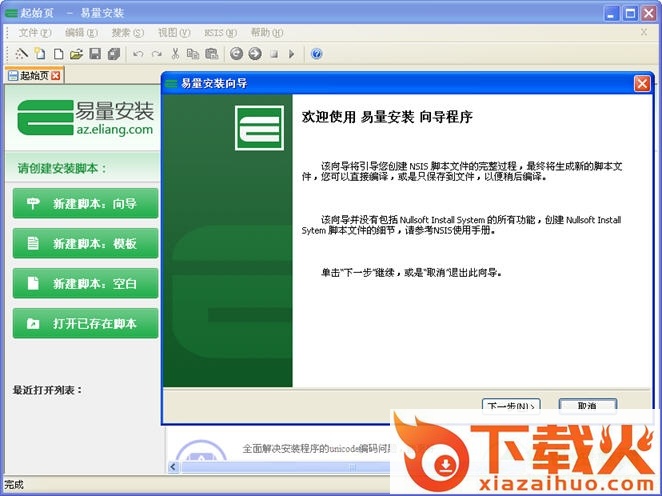662x496 pixels.
Task: Close the 起始页 tab with red X
Action: pyautogui.click(x=55, y=76)
